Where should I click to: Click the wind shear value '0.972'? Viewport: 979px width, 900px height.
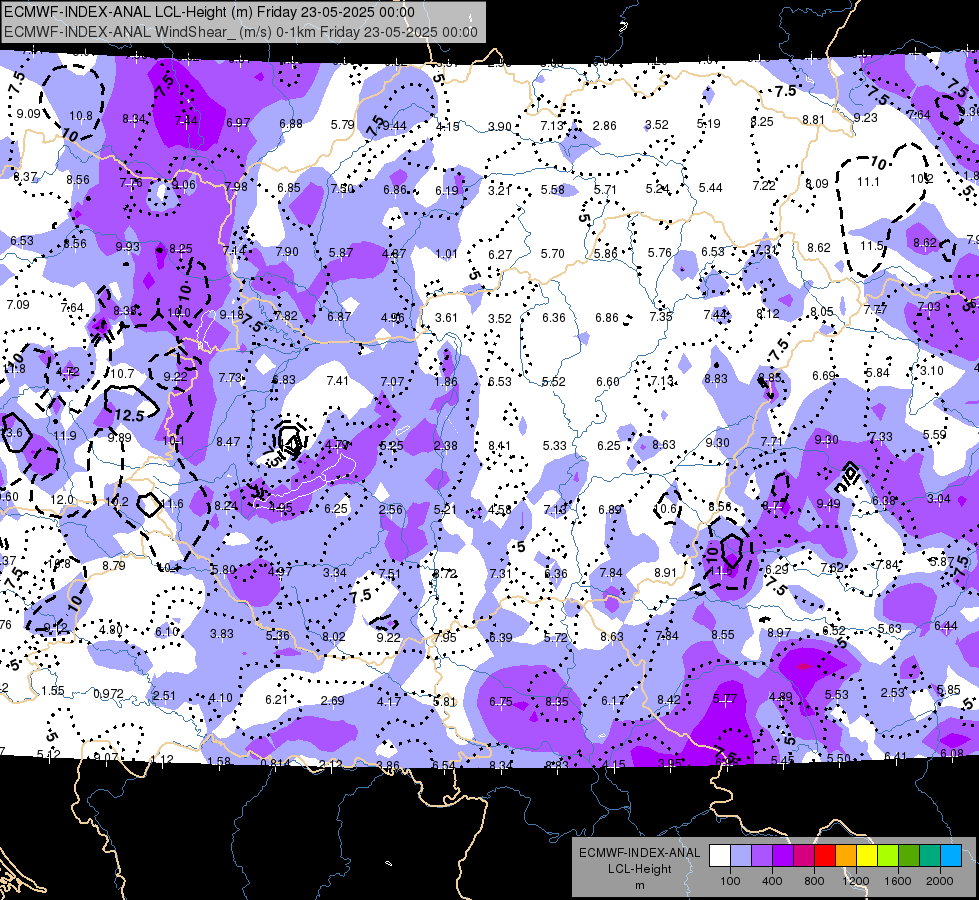(x=109, y=694)
